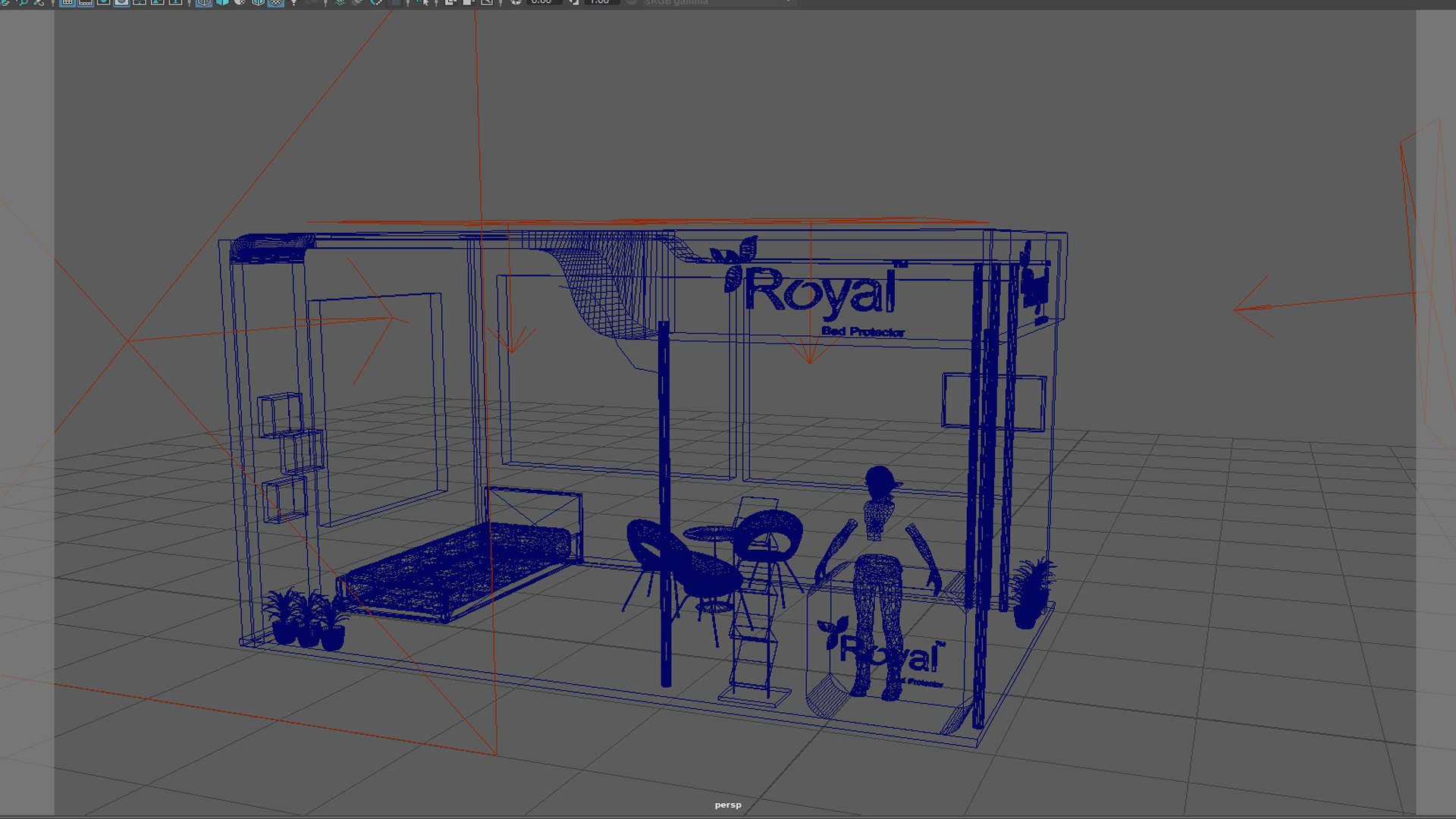Toggle the grid display icon

[x=67, y=2]
